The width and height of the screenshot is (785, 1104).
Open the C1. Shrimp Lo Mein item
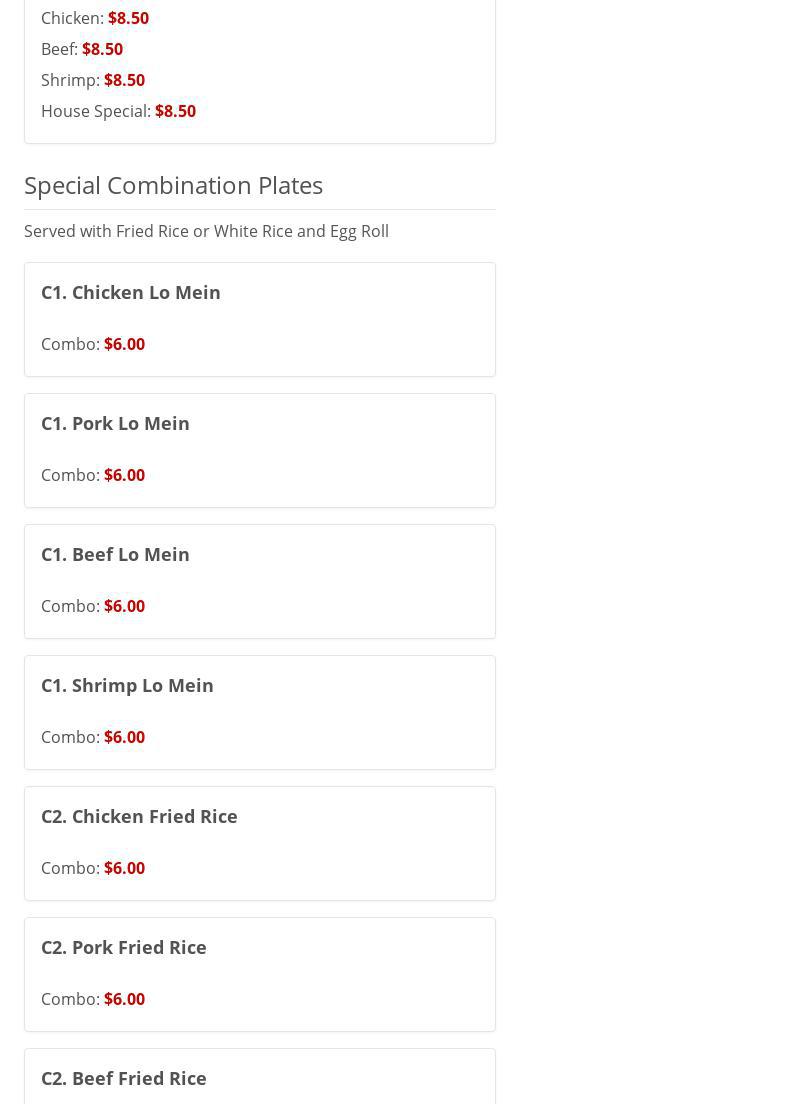coord(127,685)
